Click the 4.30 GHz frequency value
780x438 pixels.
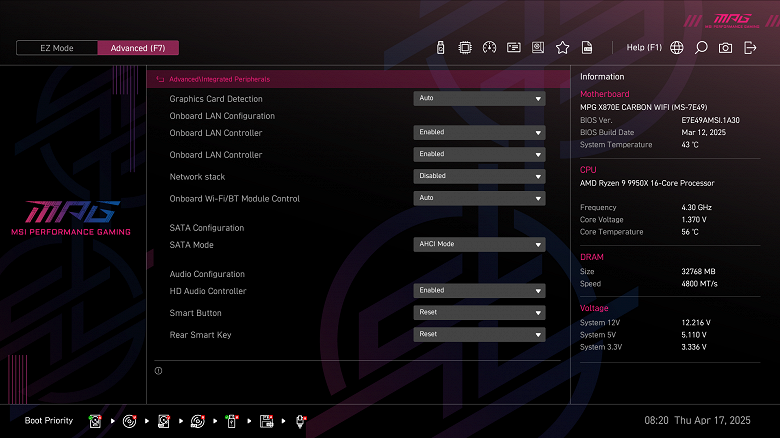click(696, 208)
